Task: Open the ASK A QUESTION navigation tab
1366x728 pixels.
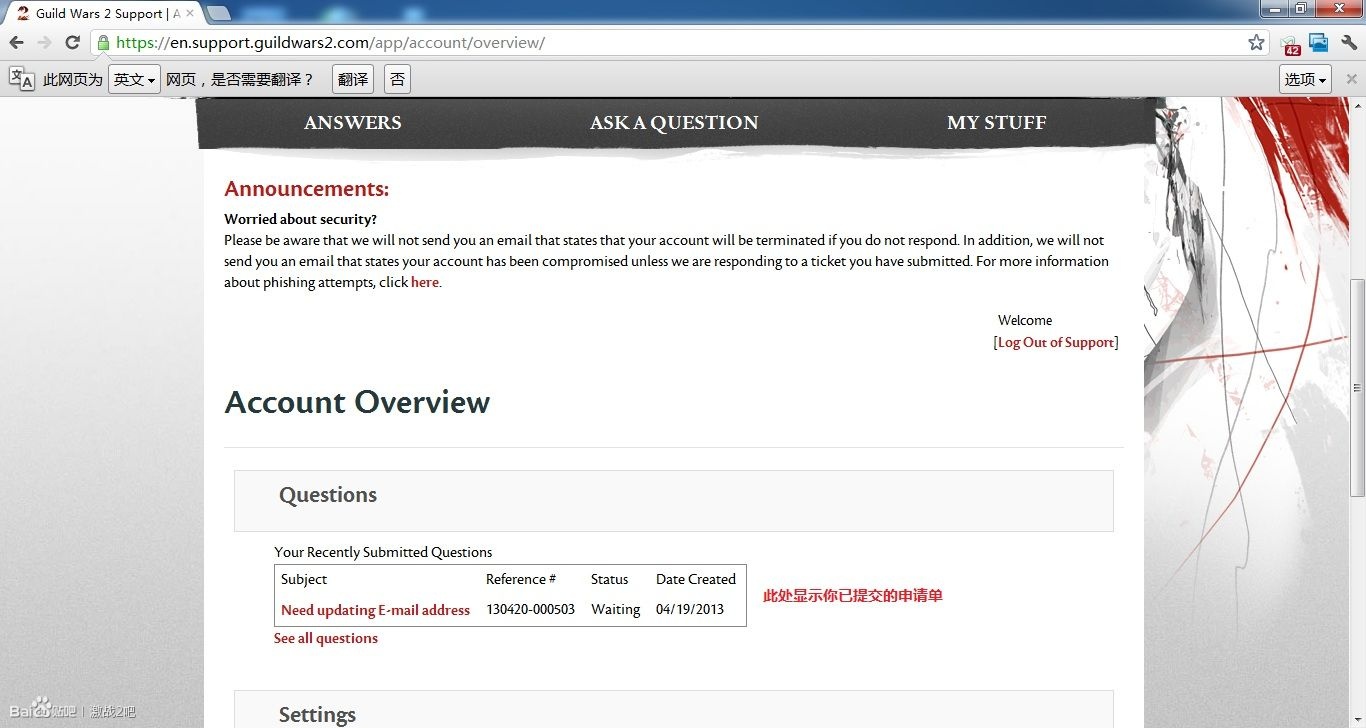Action: (x=674, y=123)
